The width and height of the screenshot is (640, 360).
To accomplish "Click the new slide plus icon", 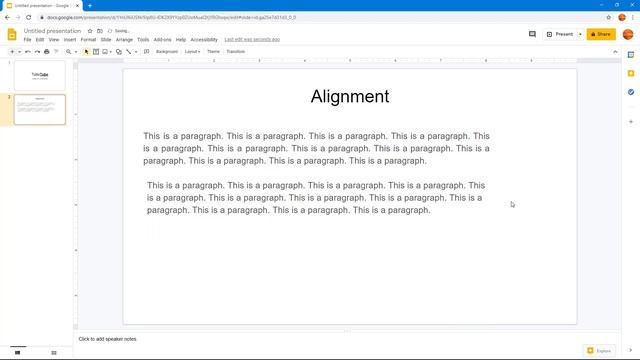I will [x=12, y=52].
